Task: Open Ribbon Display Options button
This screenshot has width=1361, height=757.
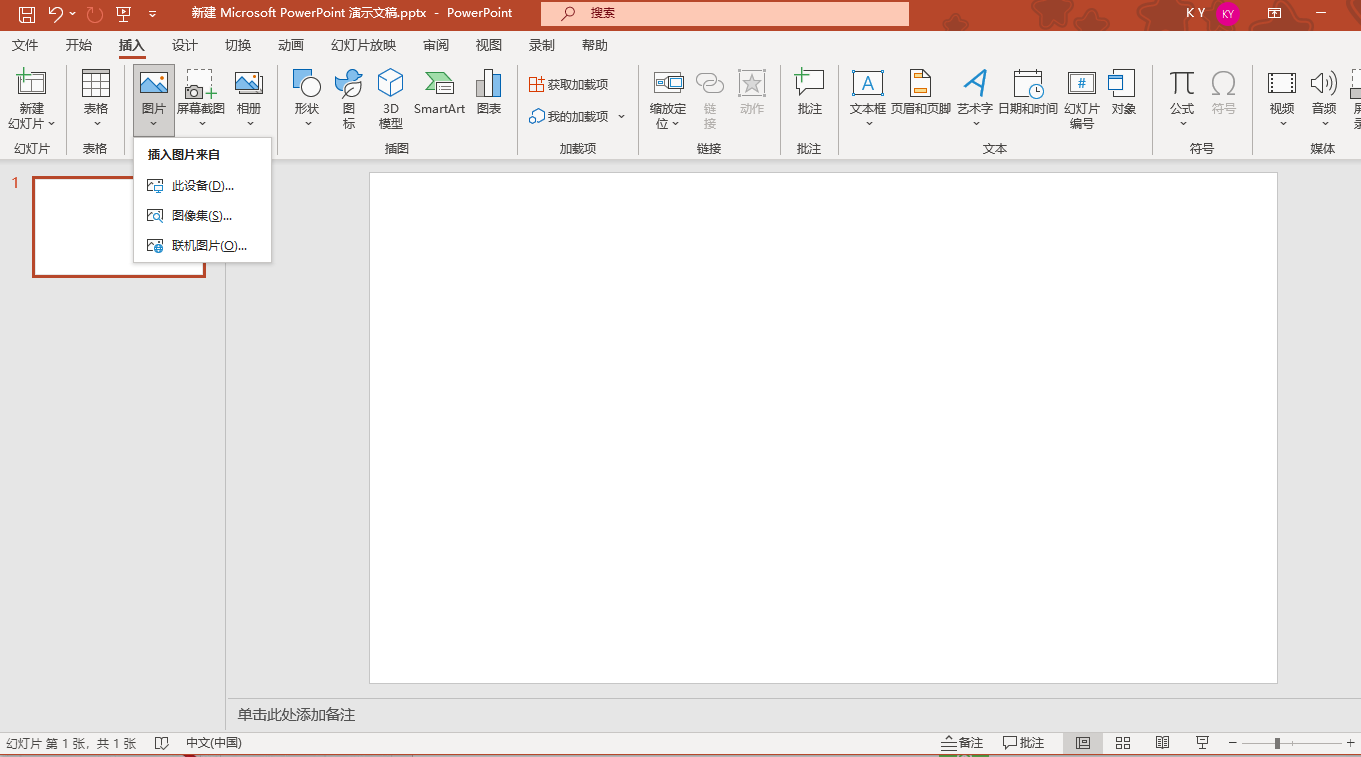Action: point(1274,13)
